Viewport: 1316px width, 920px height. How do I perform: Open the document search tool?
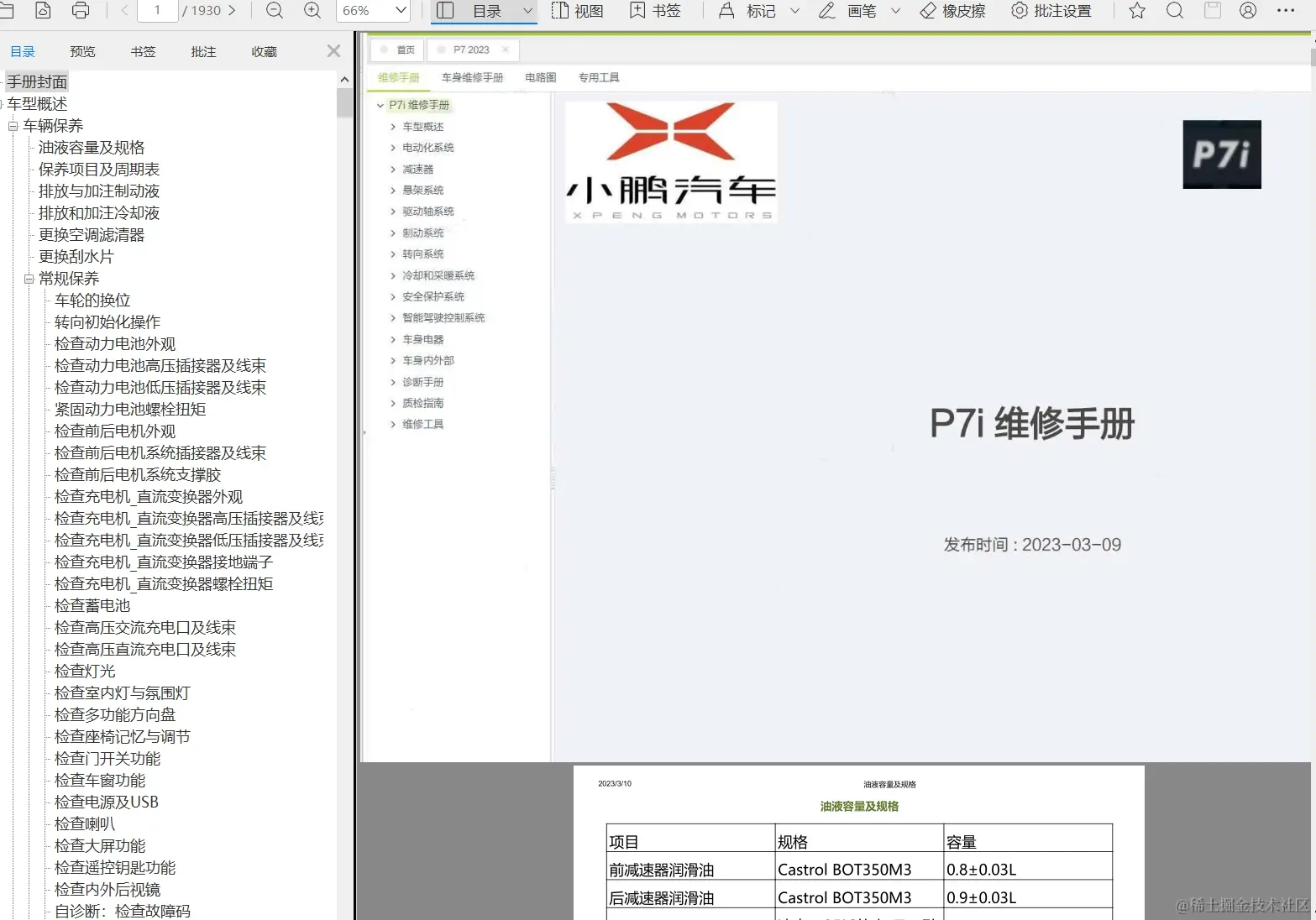(x=1174, y=11)
